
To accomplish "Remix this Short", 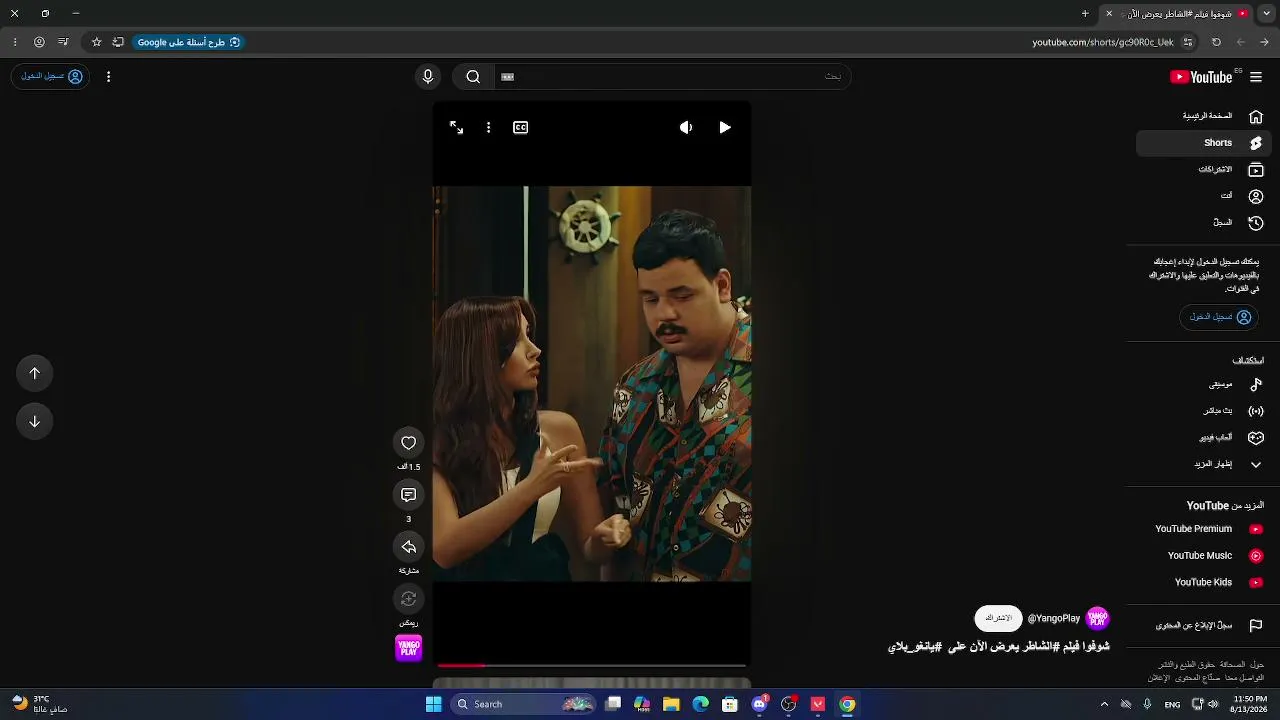I will coord(409,599).
